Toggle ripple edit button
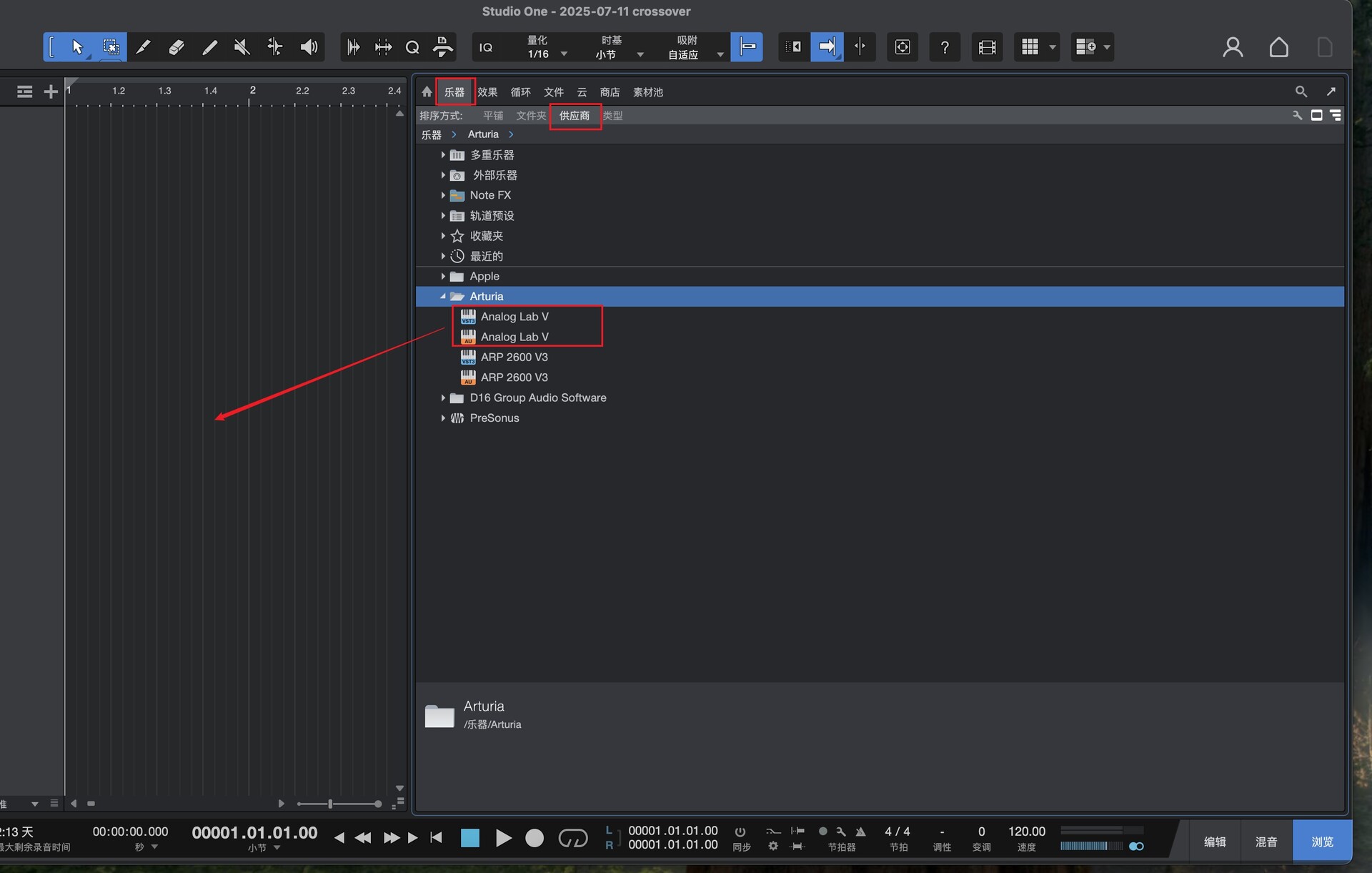This screenshot has height=873, width=1372. 793,47
